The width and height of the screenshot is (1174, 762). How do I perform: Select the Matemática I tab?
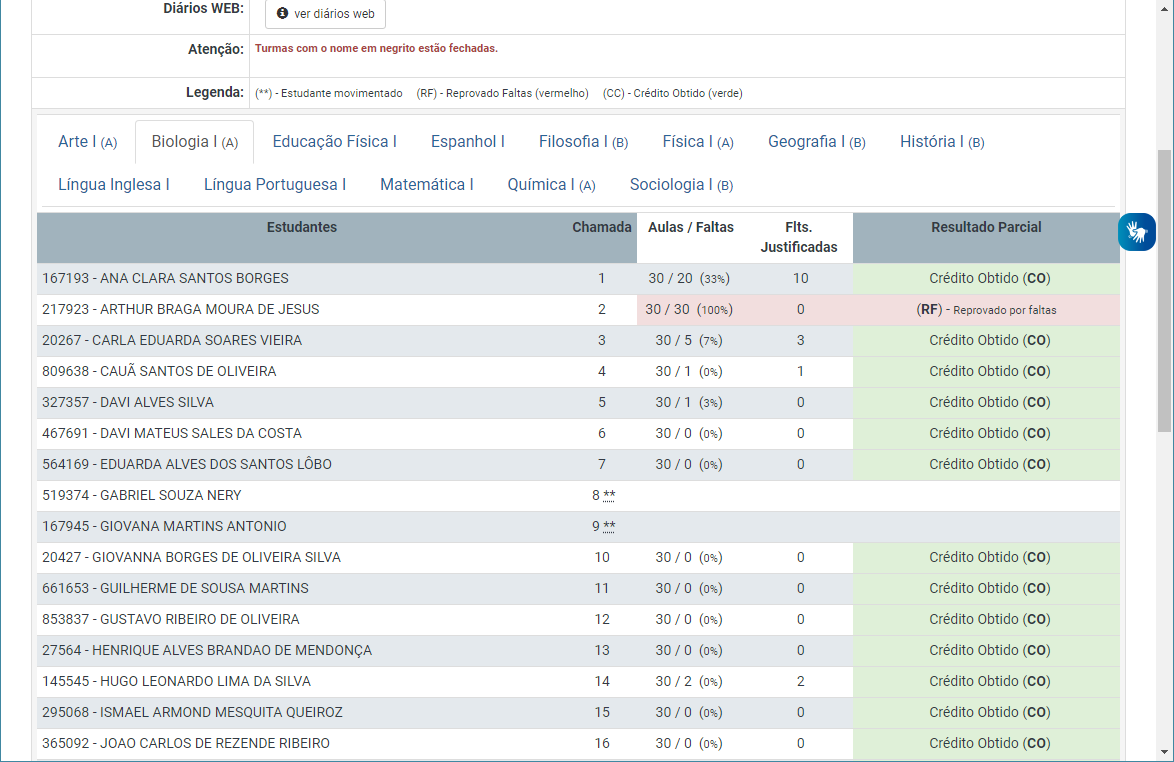click(427, 185)
